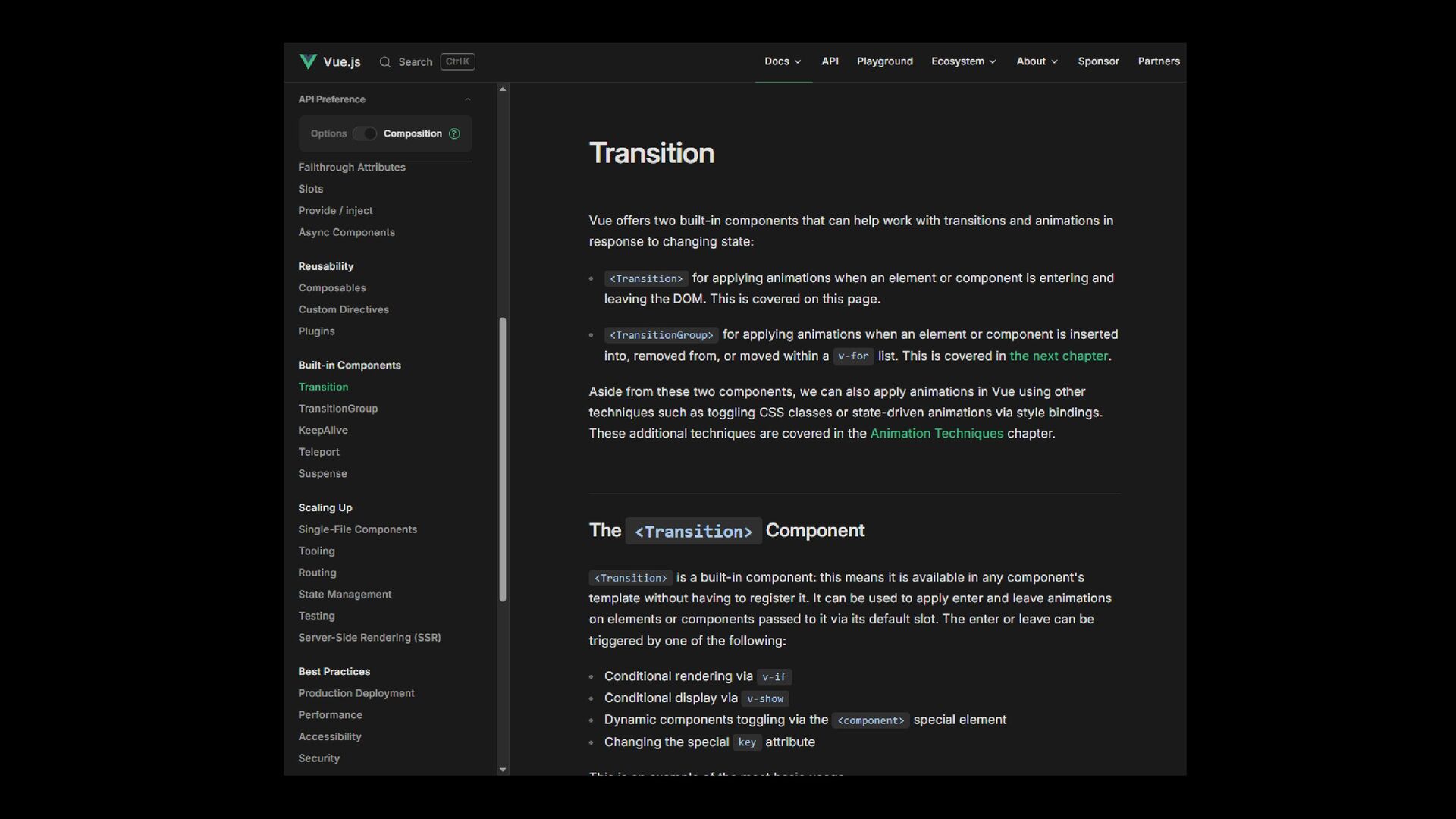
Task: Click sidebar scroll down arrow
Action: (x=502, y=770)
